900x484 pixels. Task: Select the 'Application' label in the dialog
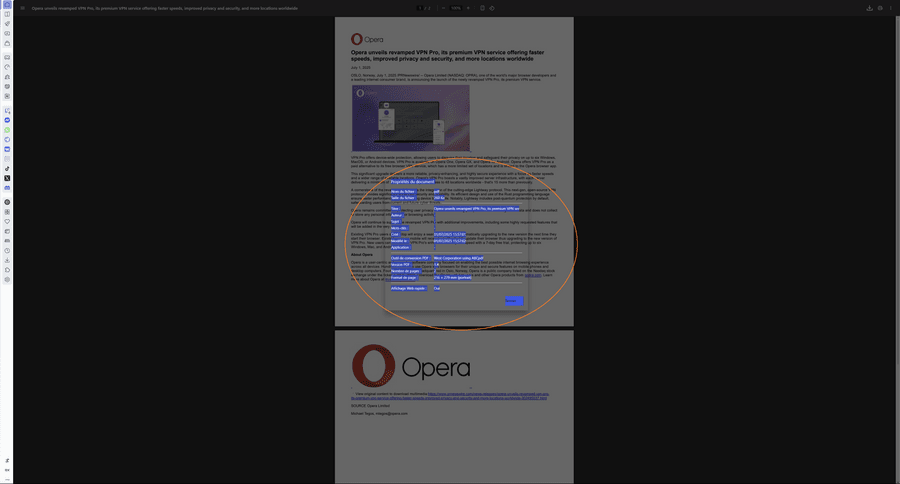401,247
